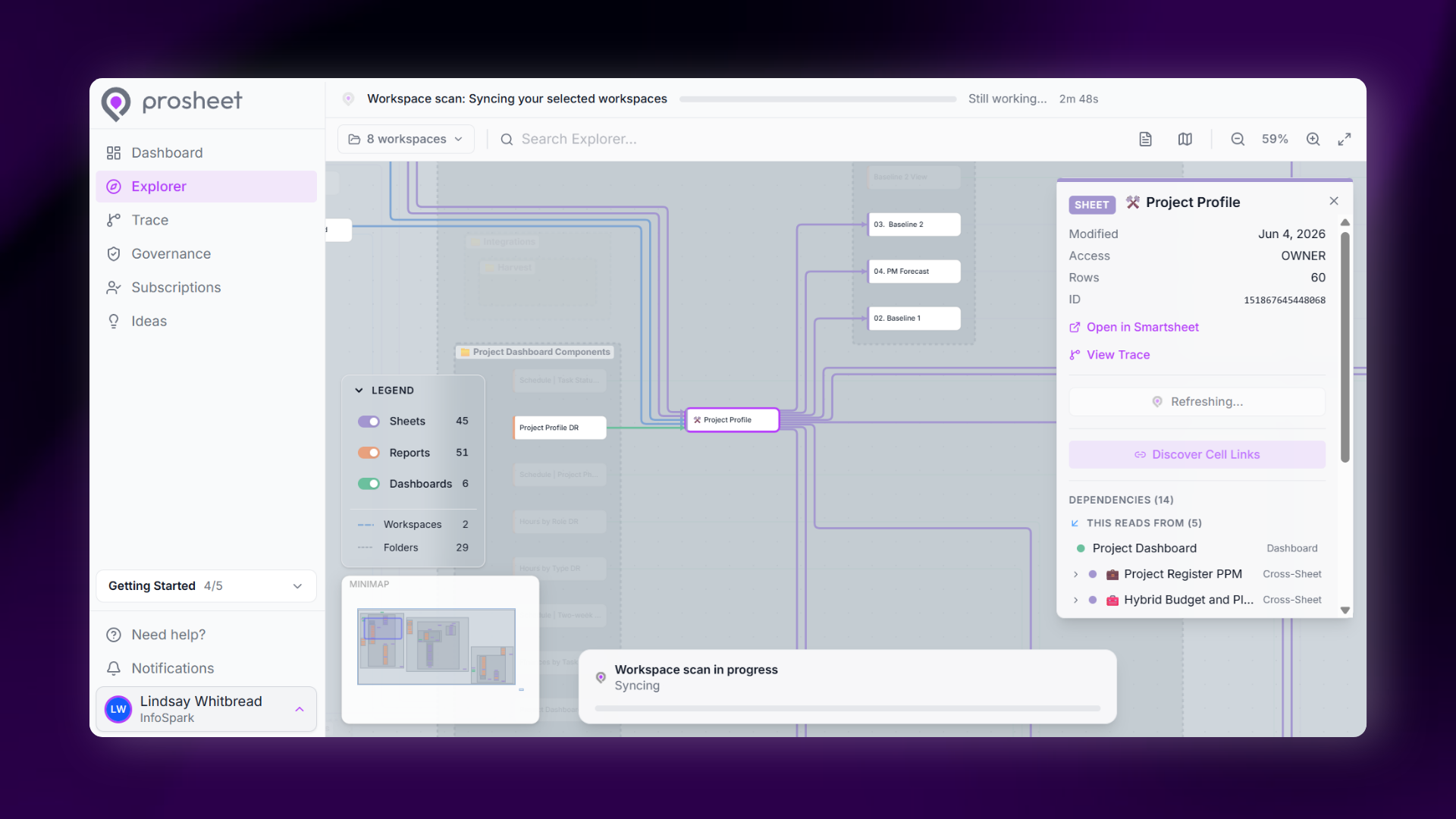
Task: Select Project Dashboard dependency
Action: [x=1197, y=548]
